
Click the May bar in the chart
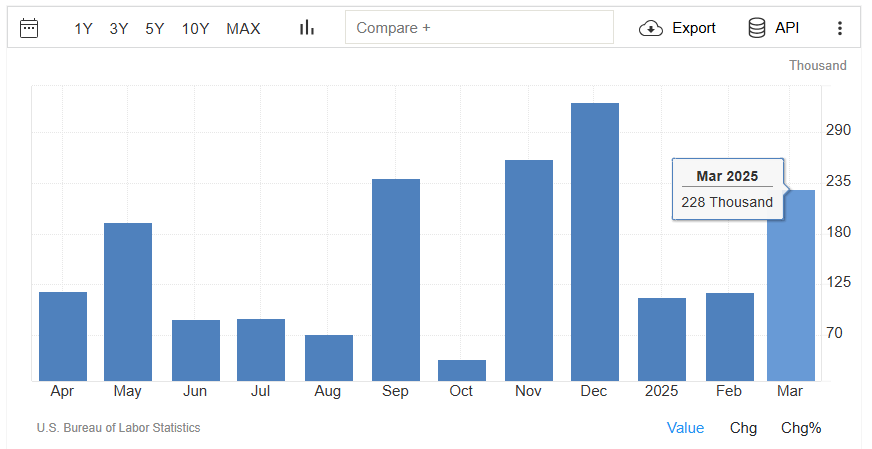tap(128, 302)
